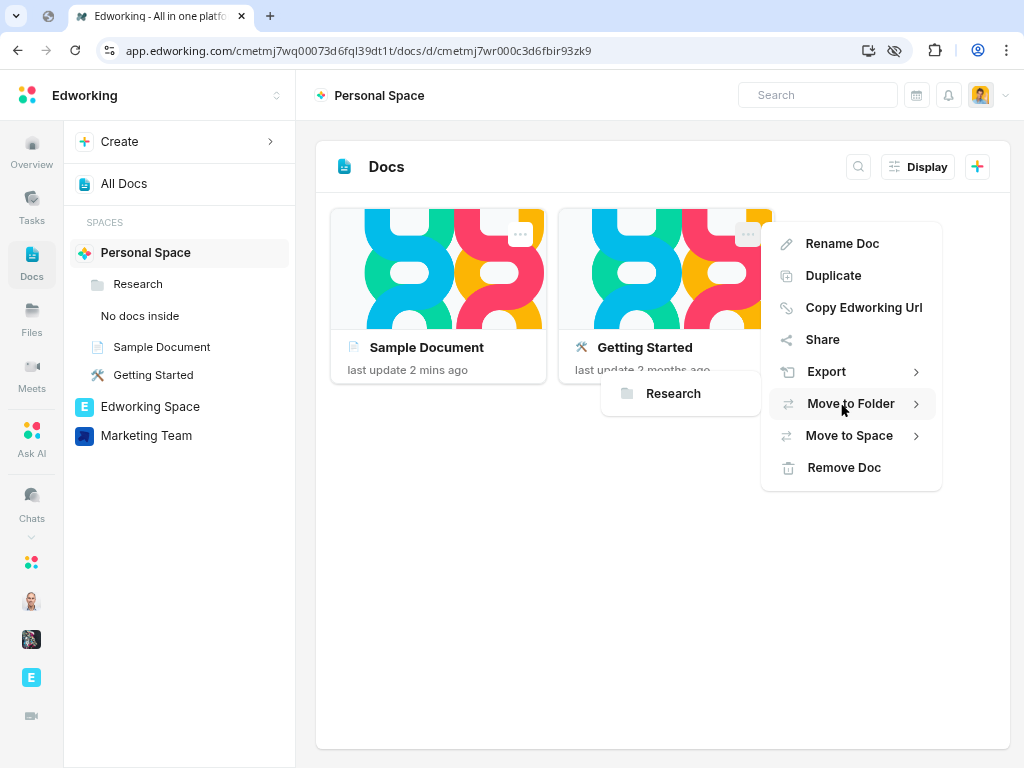Image resolution: width=1024 pixels, height=768 pixels.
Task: Click the search icon in Docs panel
Action: click(858, 167)
